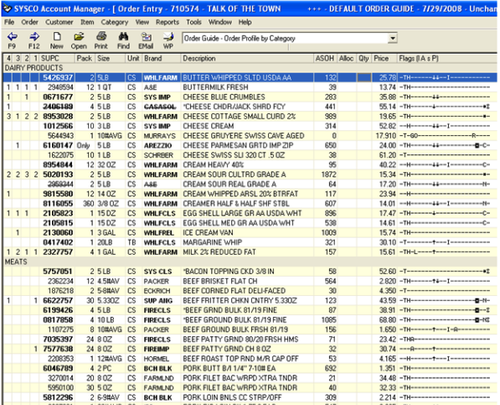500x405 pixels.
Task: Create a new order with New icon
Action: tap(57, 37)
